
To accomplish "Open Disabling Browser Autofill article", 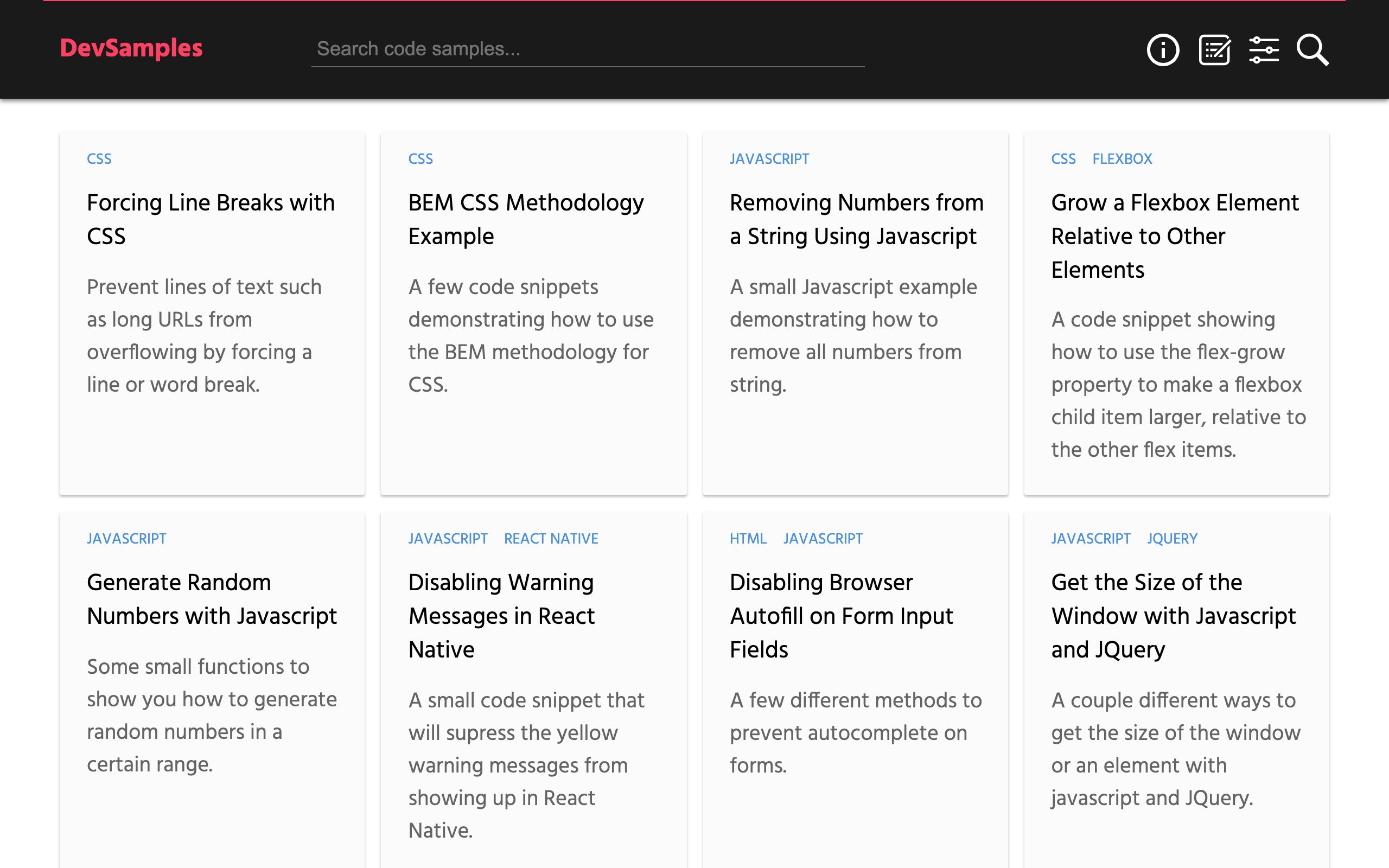I will pyautogui.click(x=842, y=615).
